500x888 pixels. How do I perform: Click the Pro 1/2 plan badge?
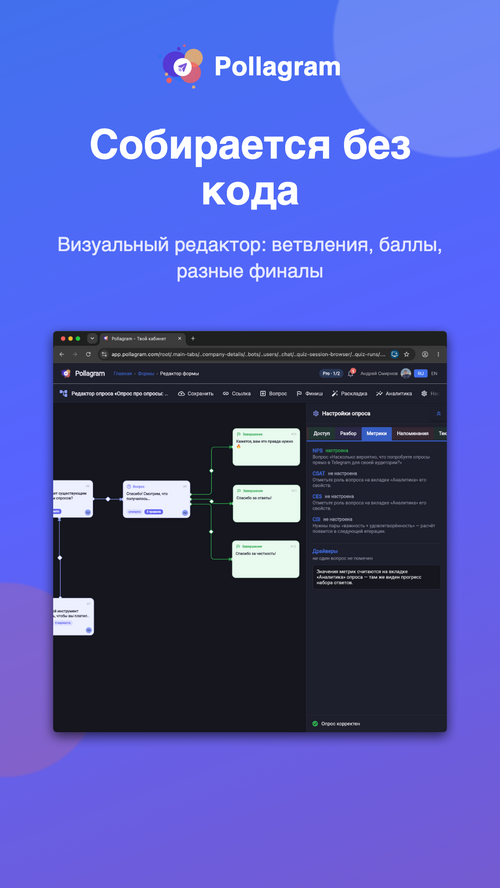point(330,374)
